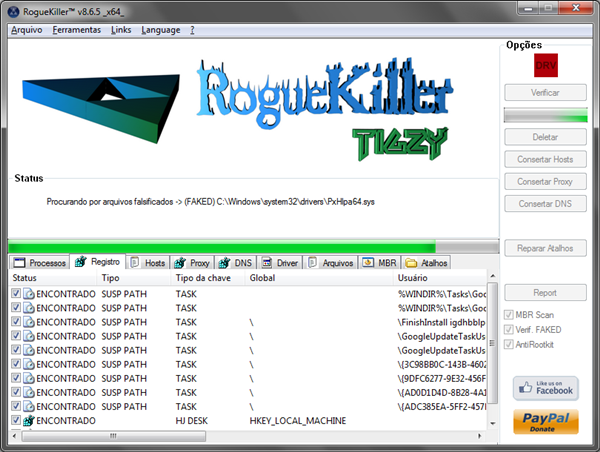Click the Proxy tab registry icon

click(180, 263)
